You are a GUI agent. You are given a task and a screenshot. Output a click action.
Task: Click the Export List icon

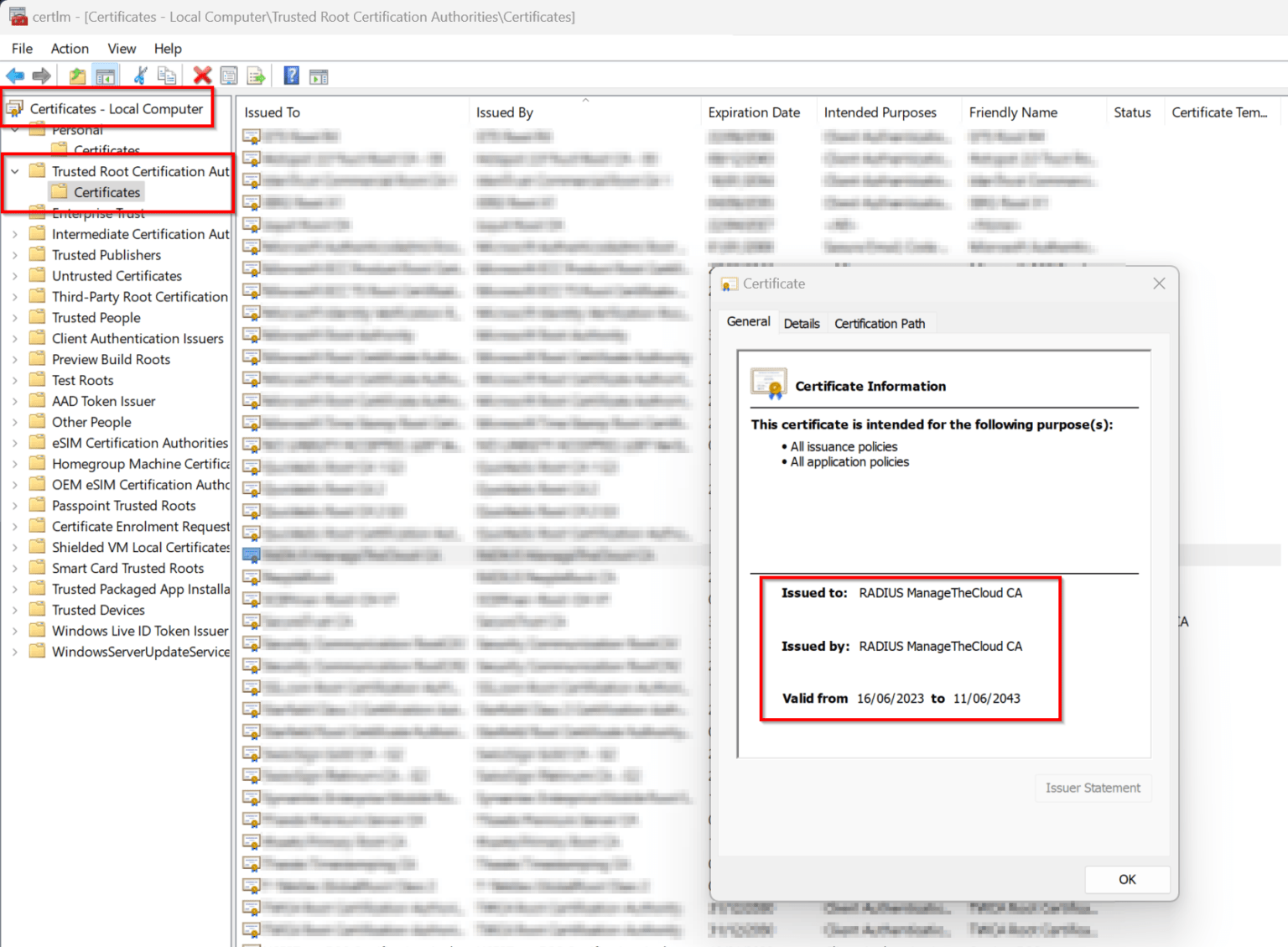pos(257,75)
